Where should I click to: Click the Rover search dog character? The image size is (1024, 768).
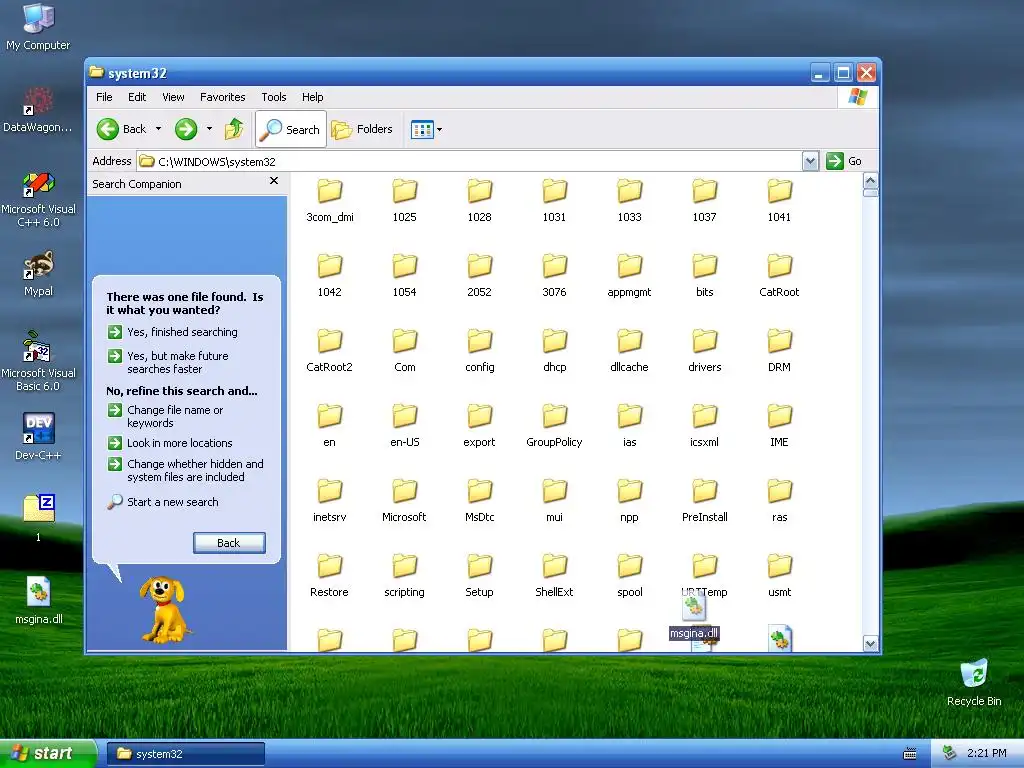163,609
